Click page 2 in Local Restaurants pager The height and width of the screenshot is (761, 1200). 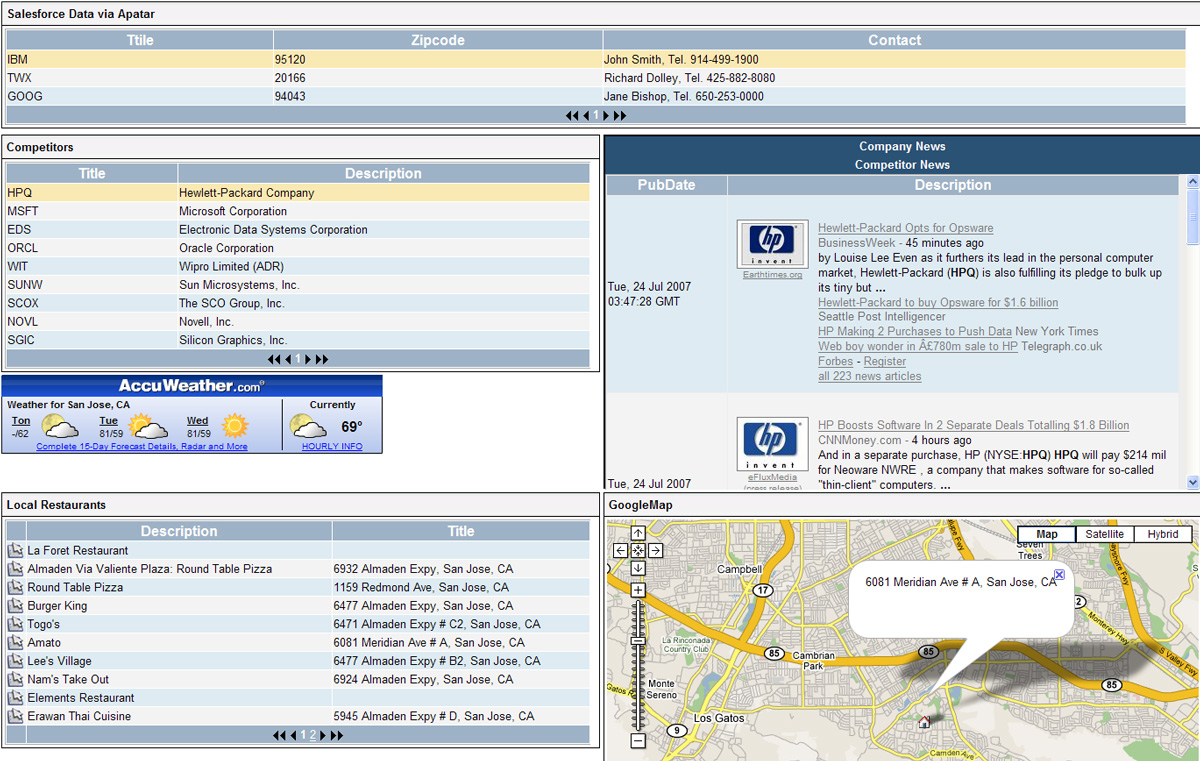[x=312, y=735]
